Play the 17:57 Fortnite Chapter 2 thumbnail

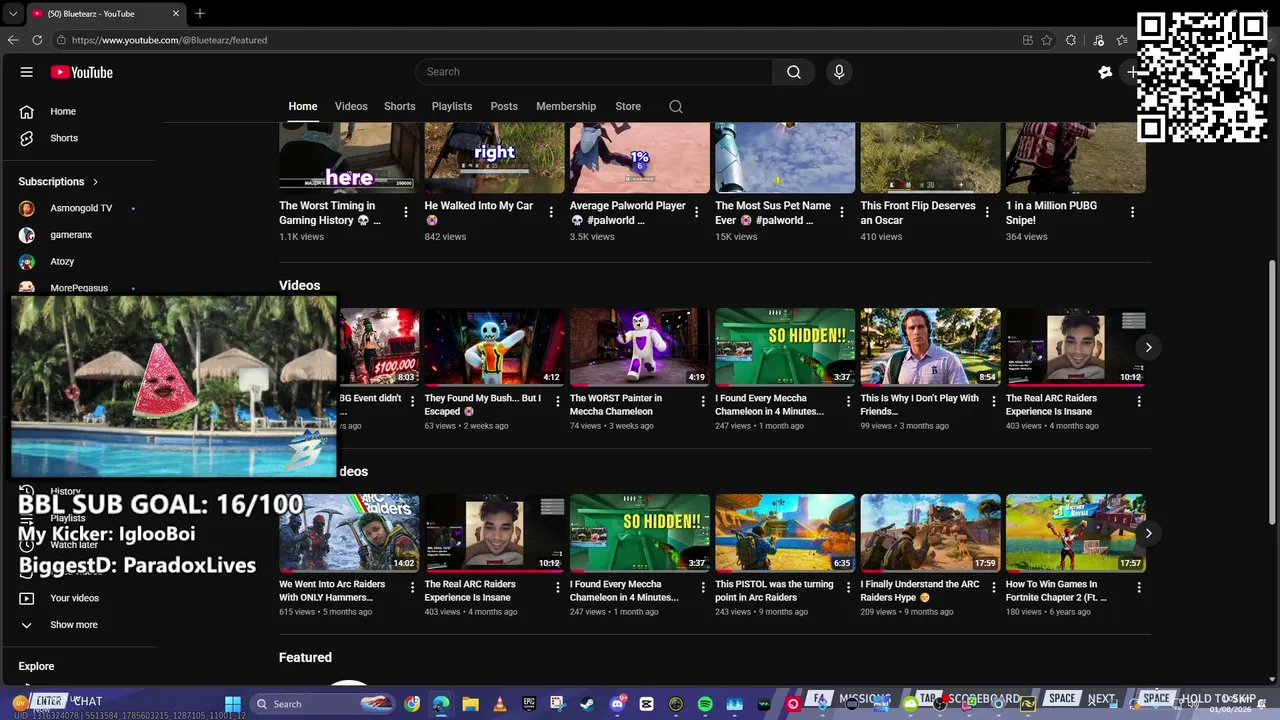pos(1076,533)
